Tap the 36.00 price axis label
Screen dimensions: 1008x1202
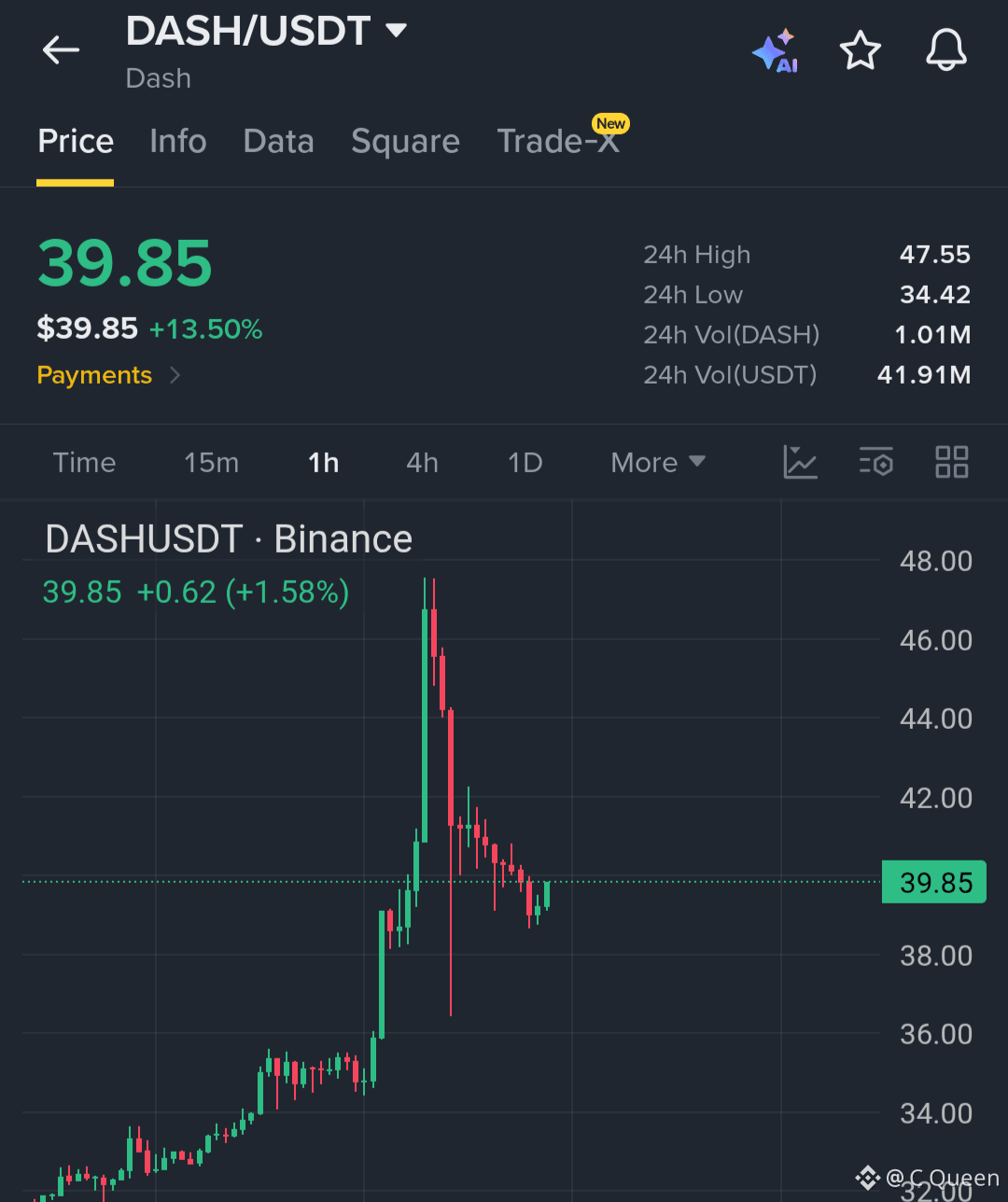pyautogui.click(x=935, y=1034)
